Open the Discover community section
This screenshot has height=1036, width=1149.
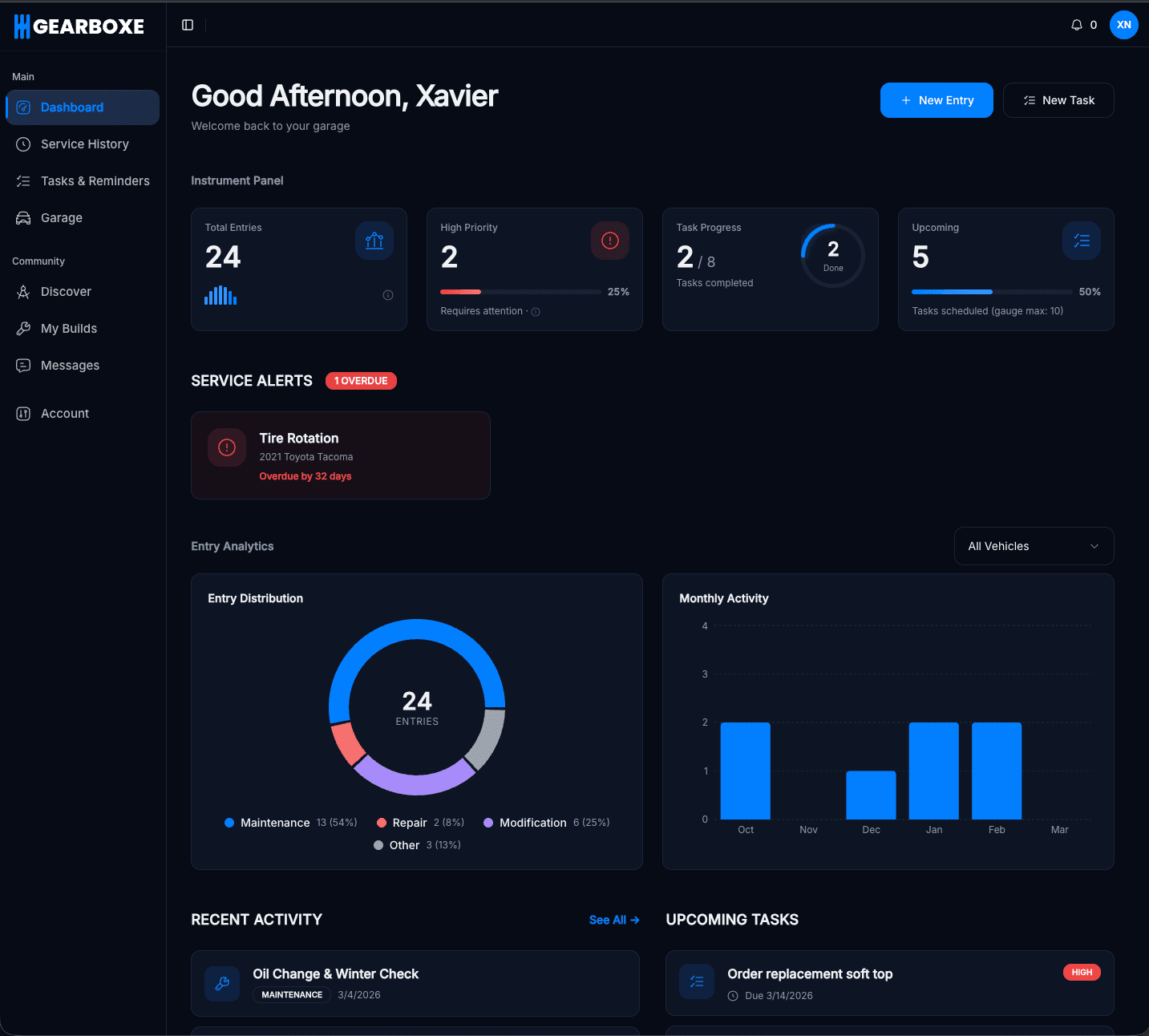66,291
